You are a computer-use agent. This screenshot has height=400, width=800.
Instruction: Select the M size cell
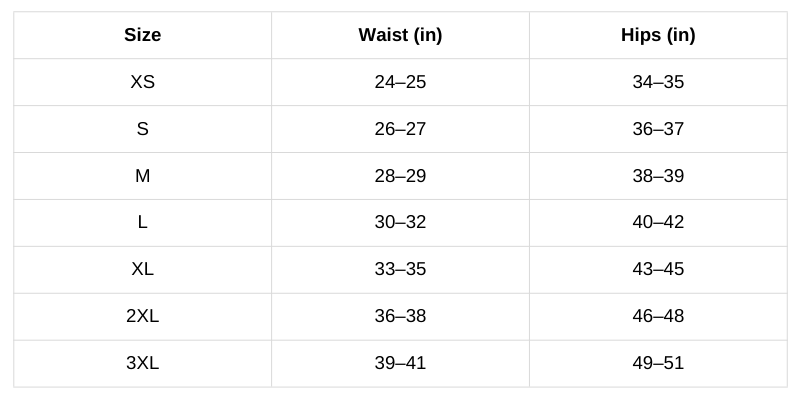click(142, 176)
